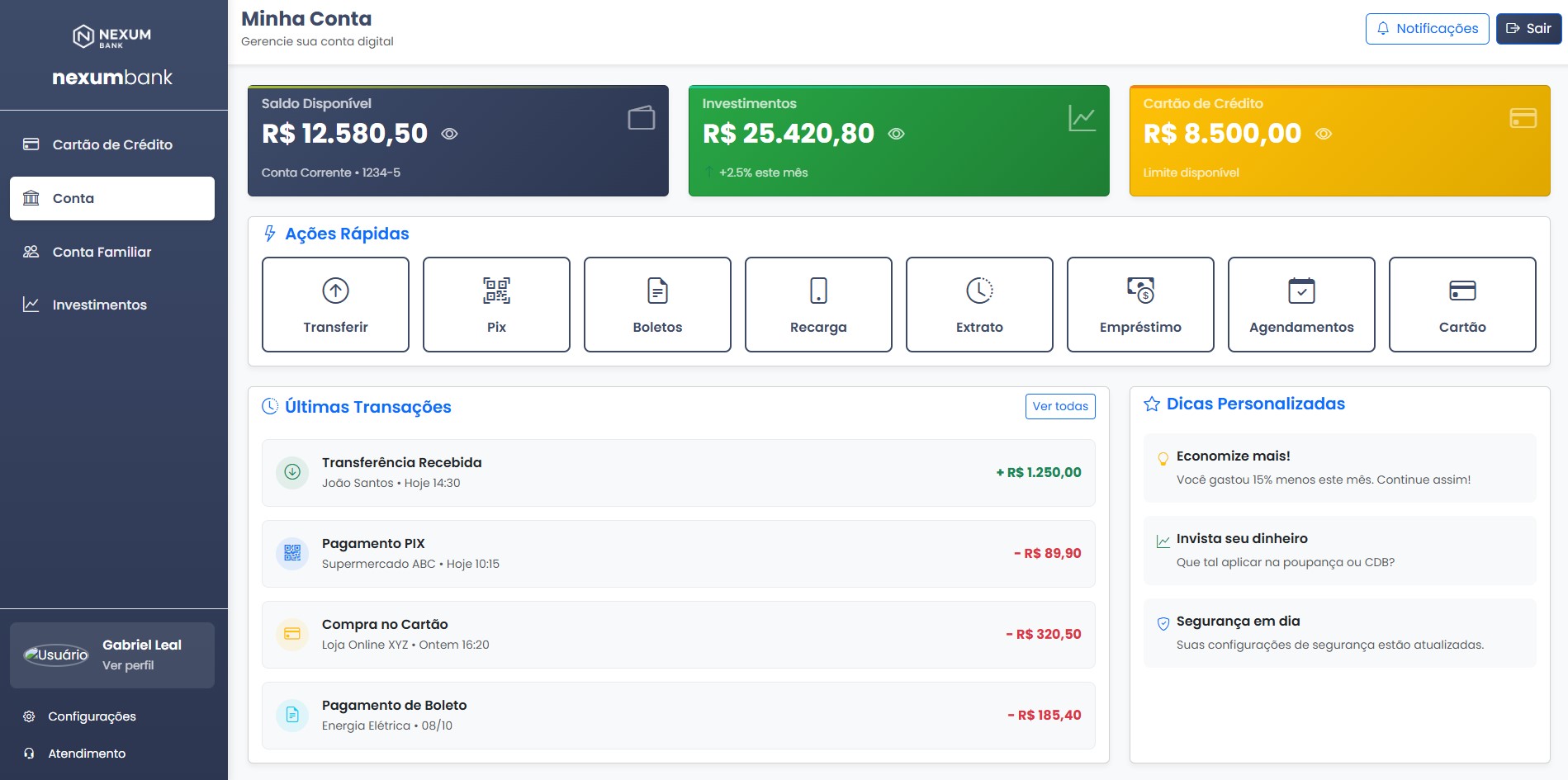Click the Agendamentos calendar icon
This screenshot has height=780, width=1568.
(1301, 291)
